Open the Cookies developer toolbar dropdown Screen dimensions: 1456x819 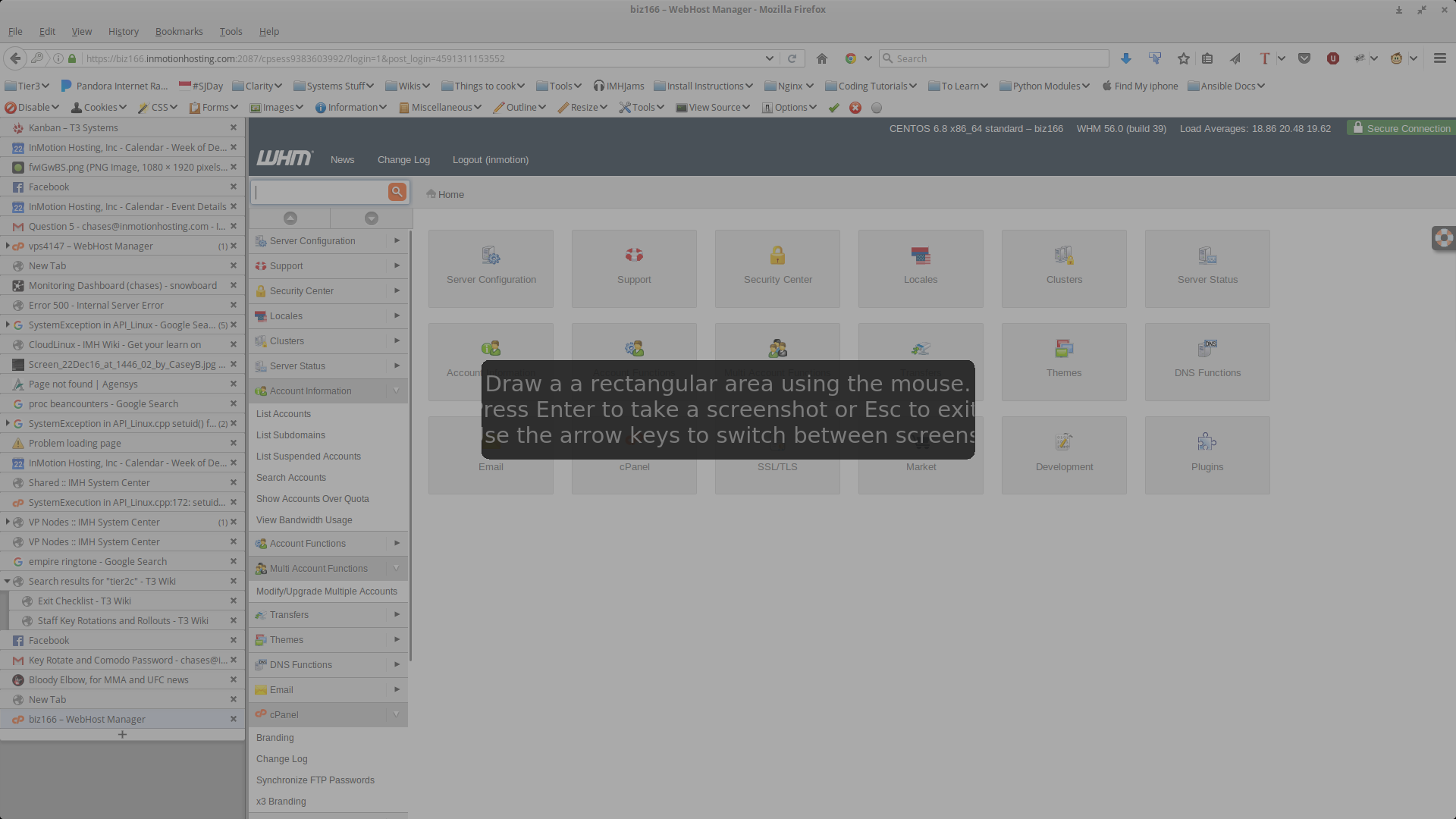tap(99, 107)
